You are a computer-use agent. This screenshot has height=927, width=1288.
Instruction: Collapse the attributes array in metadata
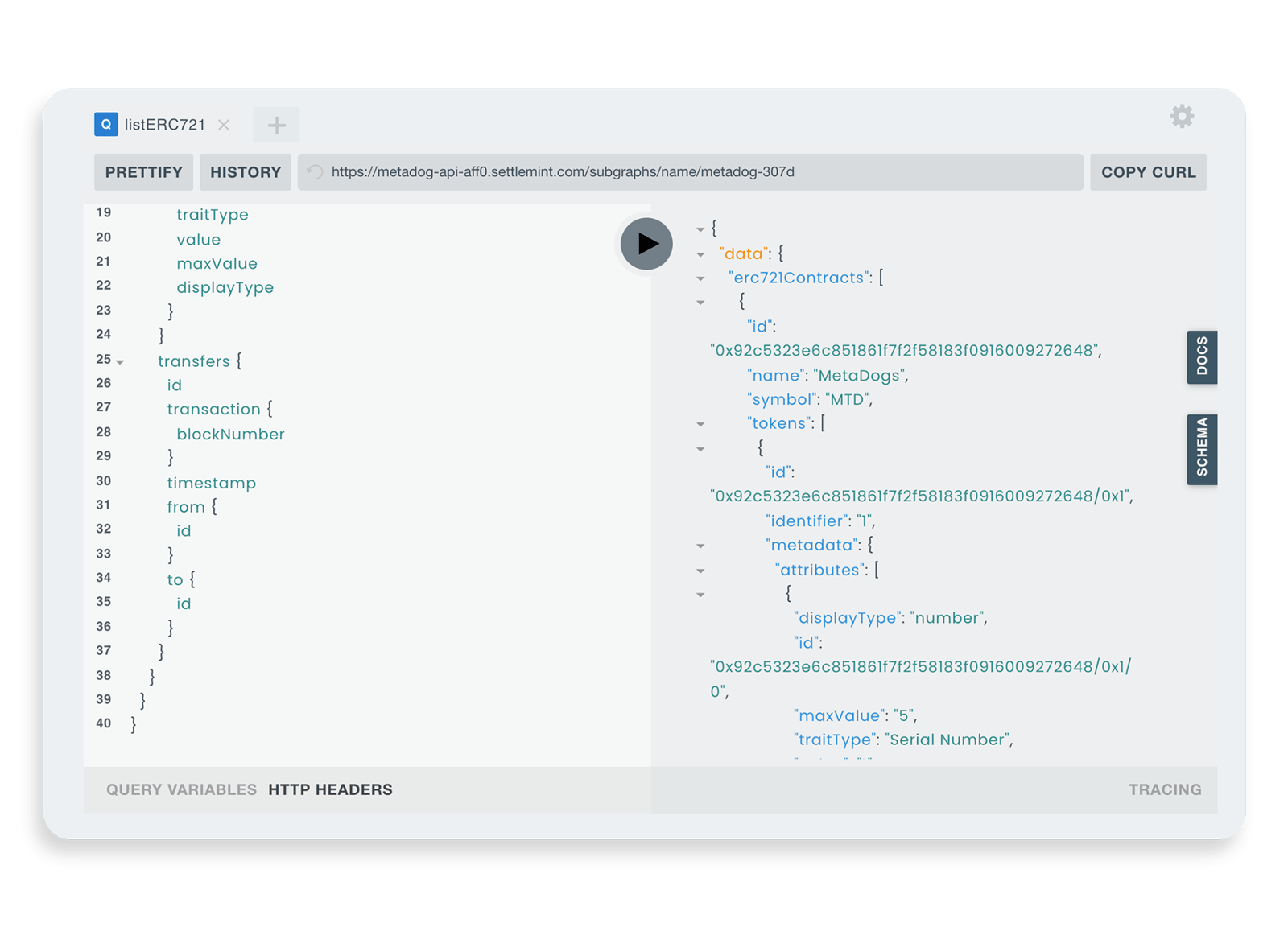[x=700, y=569]
